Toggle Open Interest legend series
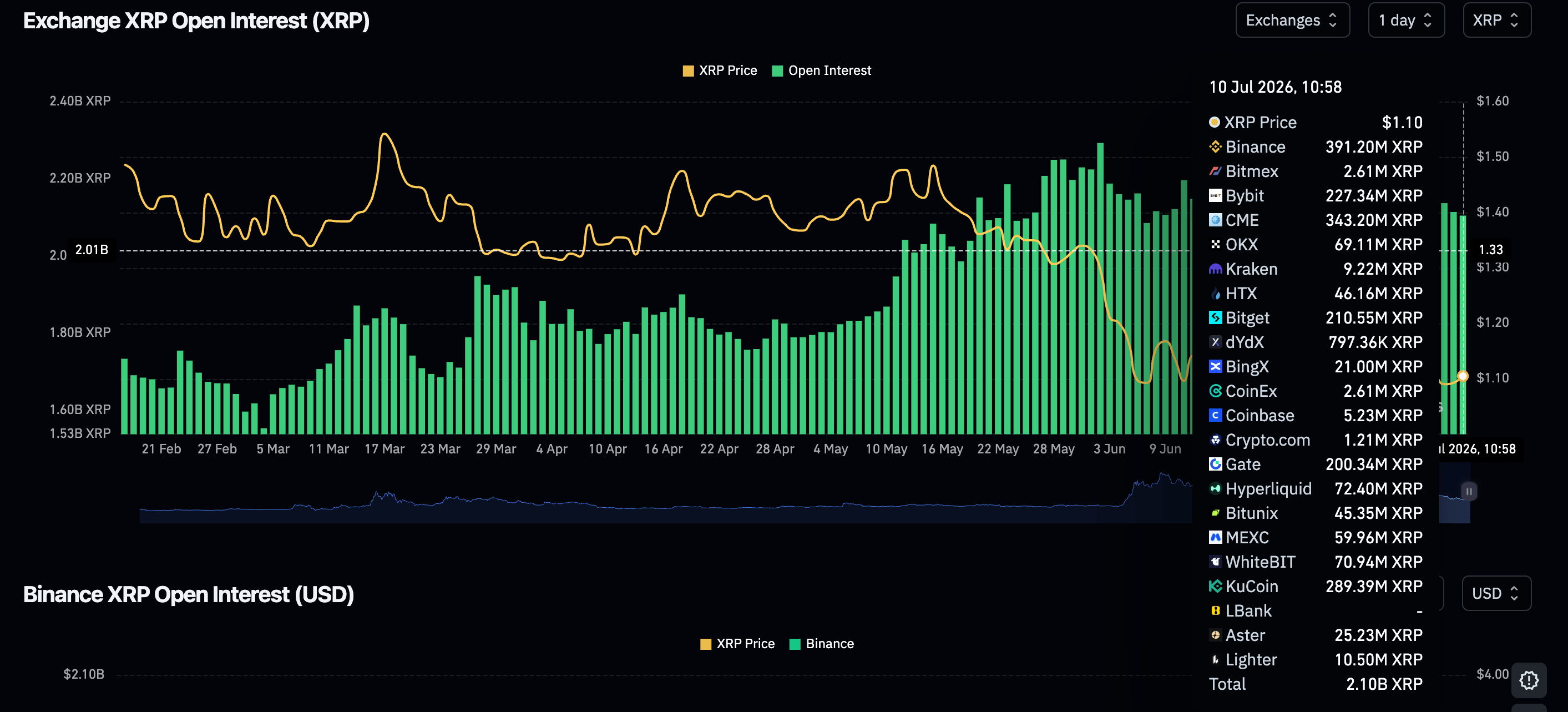Viewport: 1568px width, 712px height. [821, 70]
